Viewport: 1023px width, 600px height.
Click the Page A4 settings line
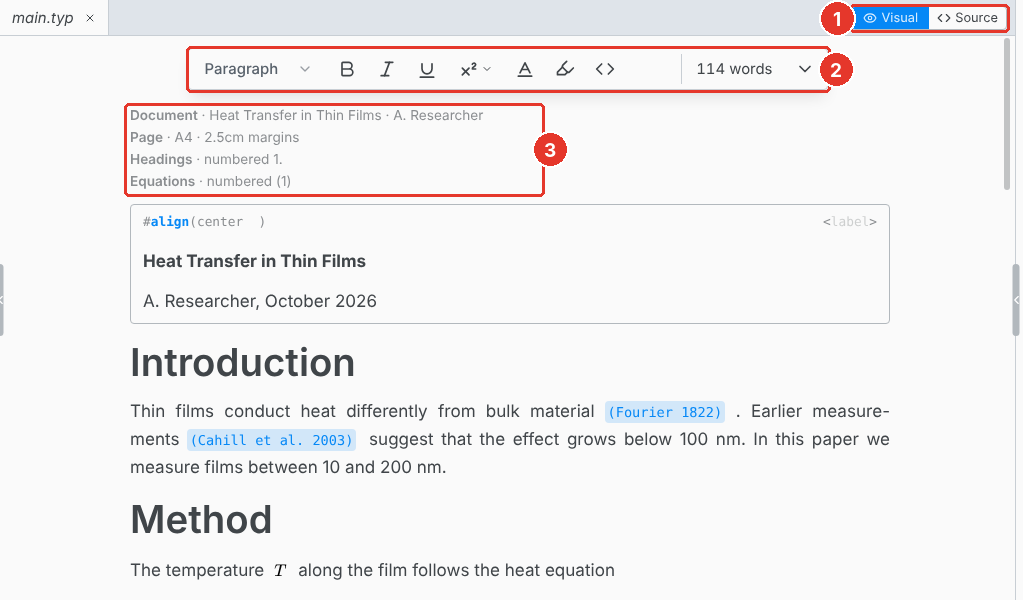click(215, 138)
